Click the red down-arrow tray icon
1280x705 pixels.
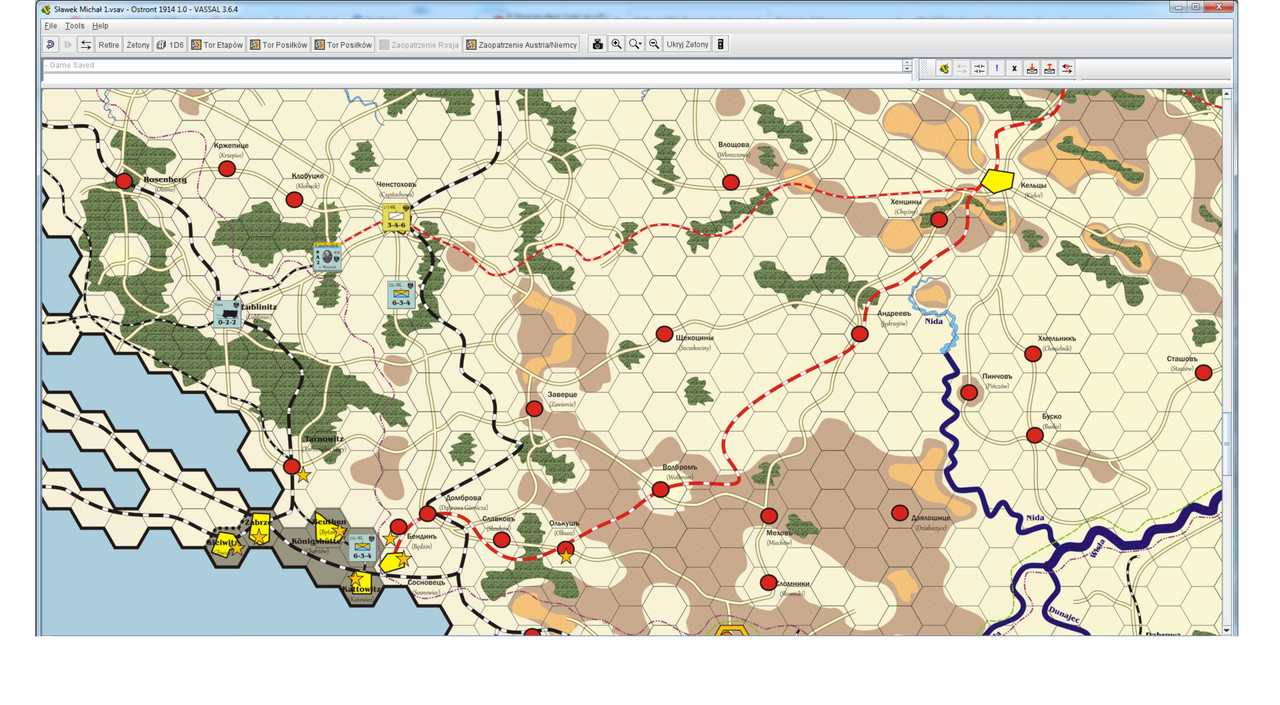pos(1032,68)
